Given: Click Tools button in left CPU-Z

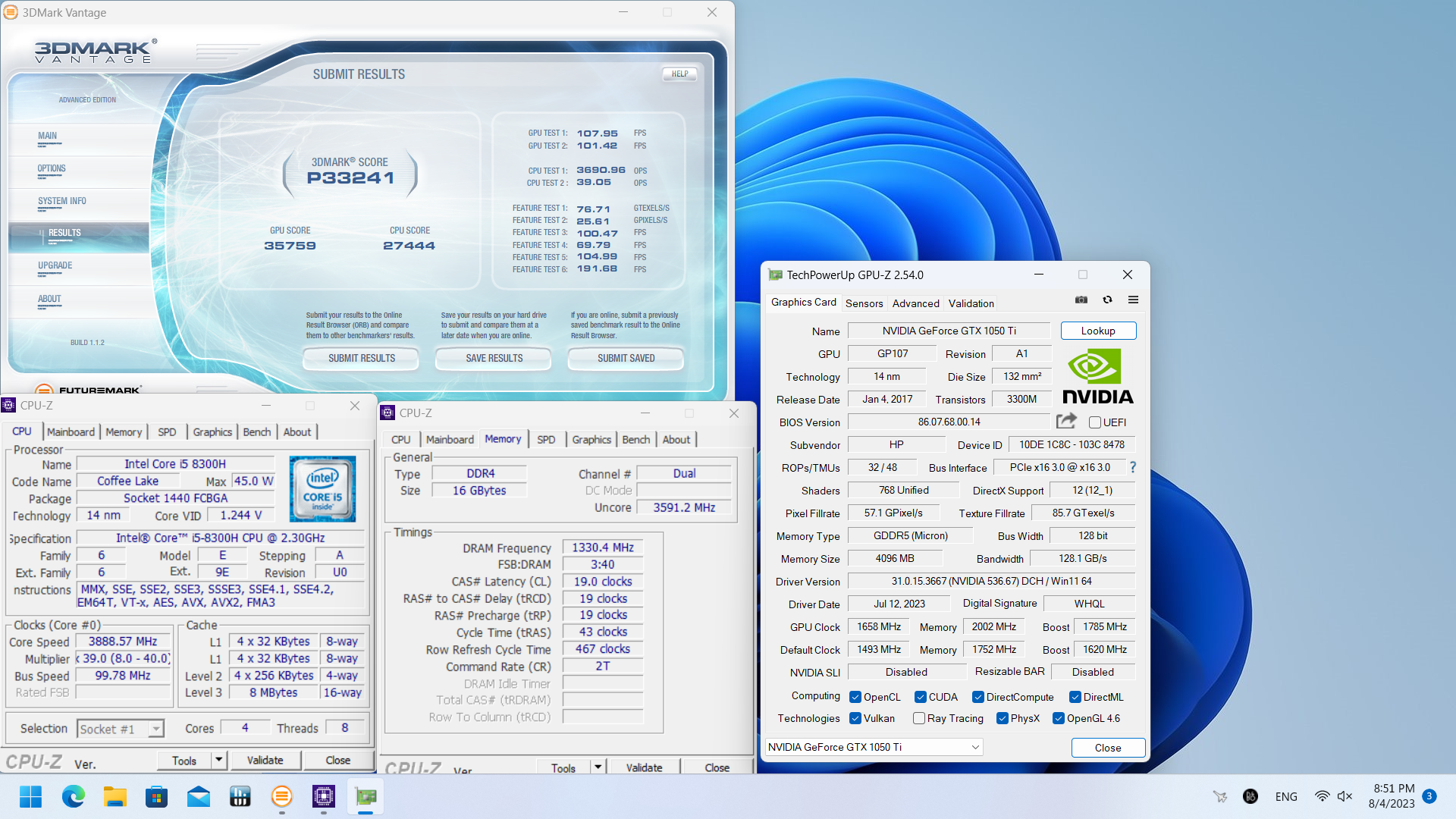Looking at the screenshot, I should click(184, 760).
